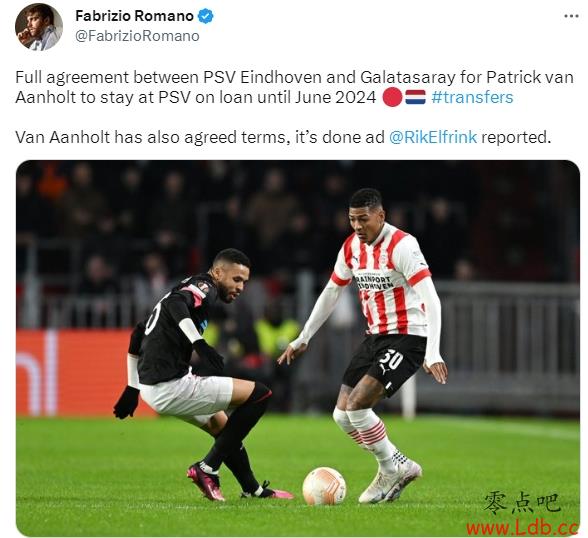588x538 pixels.
Task: Click the Netherlands flag emoji
Action: pyautogui.click(x=415, y=97)
